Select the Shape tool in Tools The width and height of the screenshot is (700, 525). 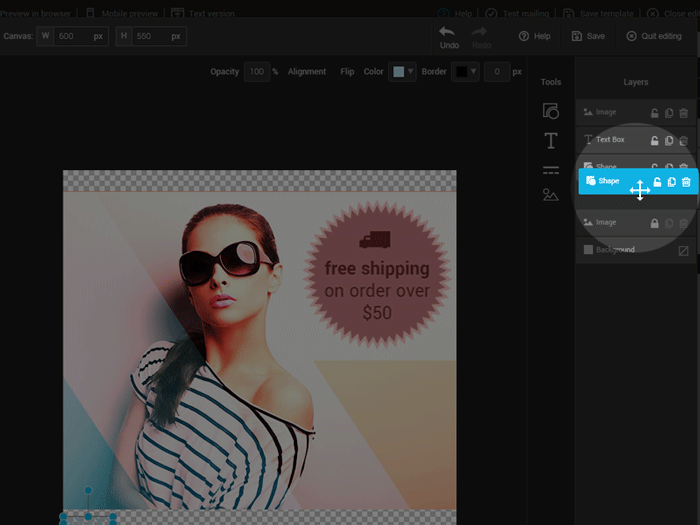(x=550, y=111)
